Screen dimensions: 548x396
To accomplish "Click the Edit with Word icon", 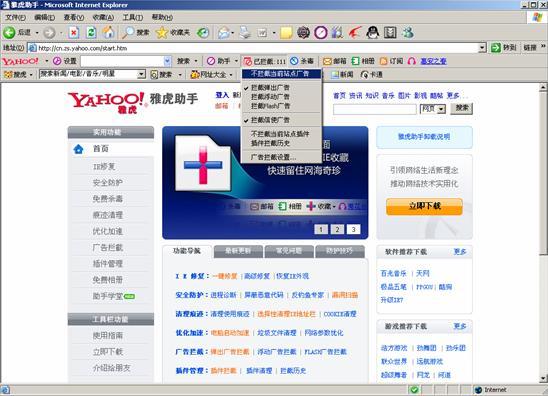I will (262, 33).
